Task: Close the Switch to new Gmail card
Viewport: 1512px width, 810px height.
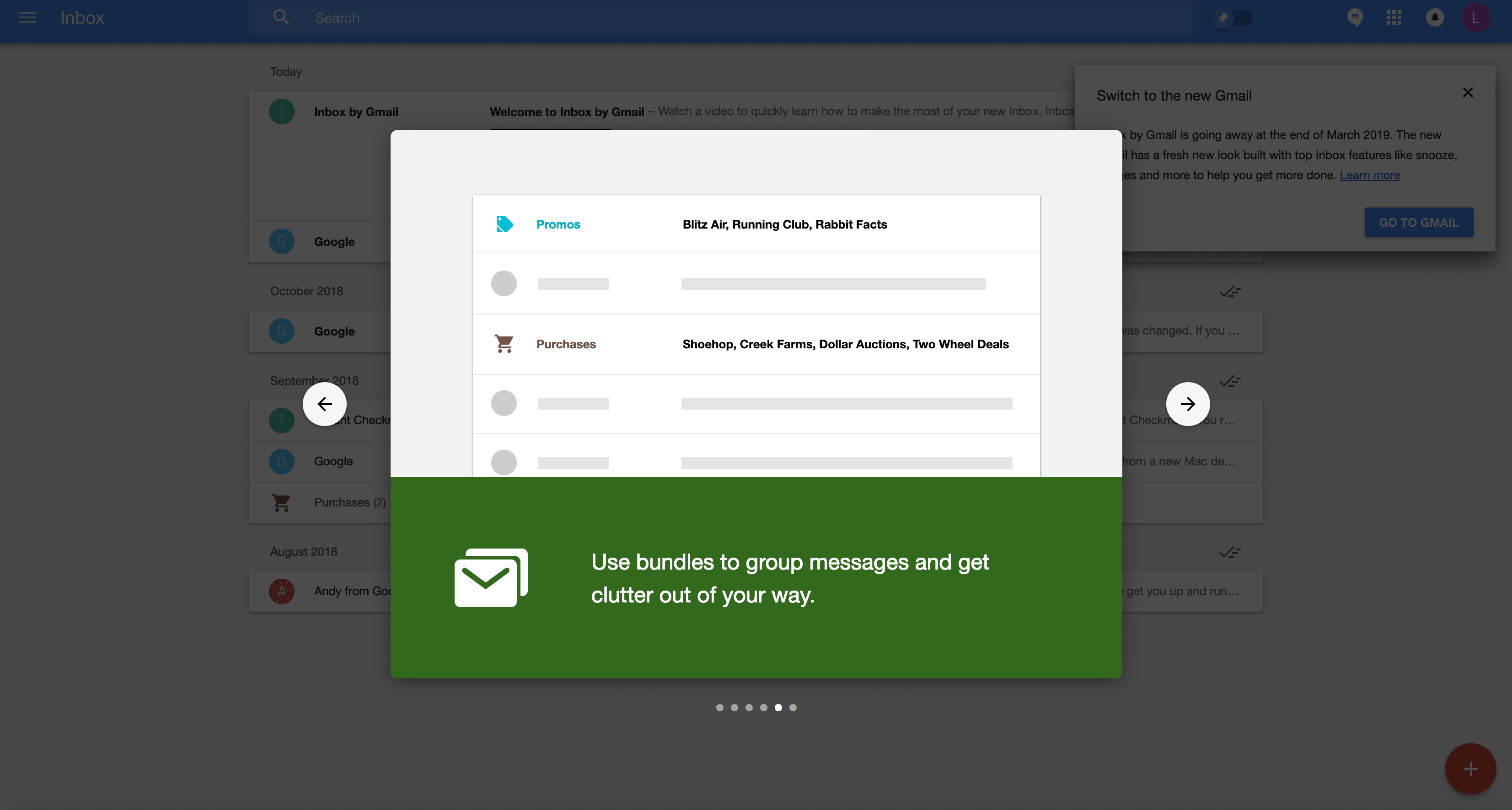Action: coord(1467,93)
